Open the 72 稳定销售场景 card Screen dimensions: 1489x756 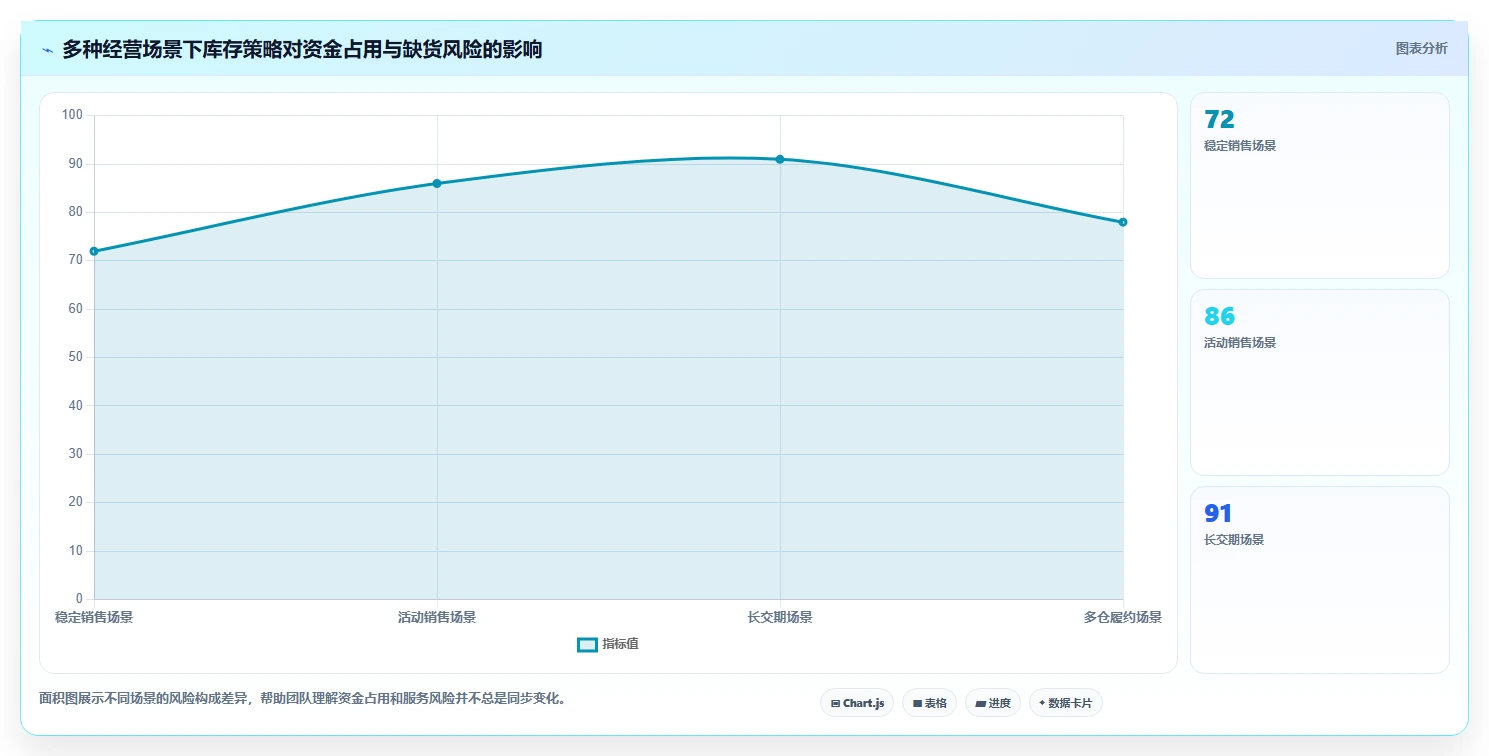(x=1319, y=185)
